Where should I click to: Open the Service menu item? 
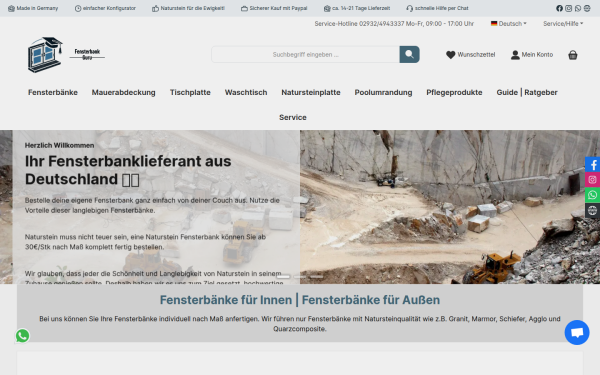(x=293, y=117)
